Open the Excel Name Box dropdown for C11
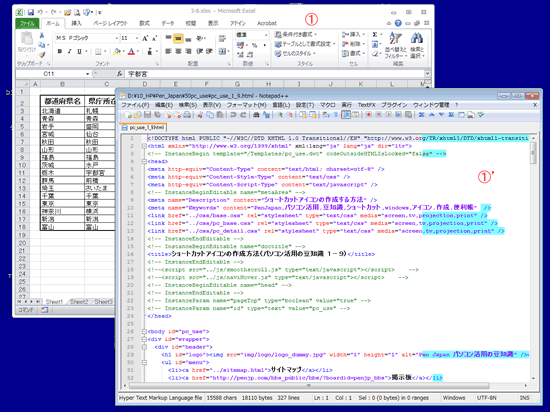 coord(87,74)
